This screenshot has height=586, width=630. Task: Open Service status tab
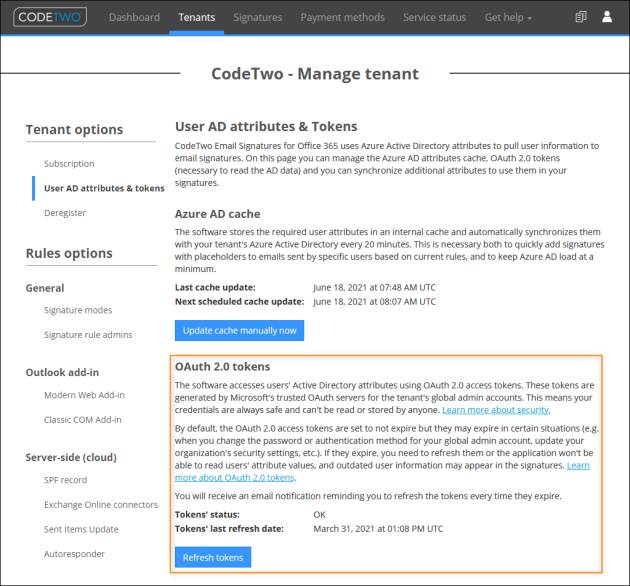click(434, 17)
